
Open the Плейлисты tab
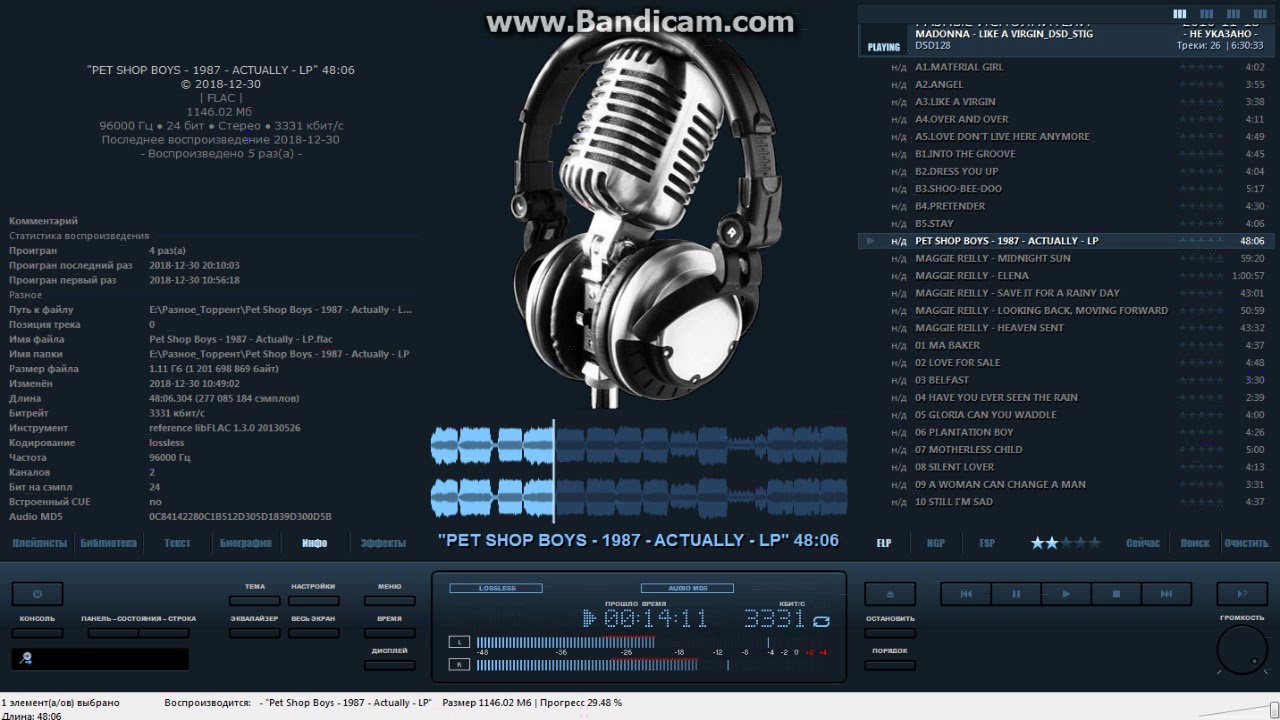point(40,543)
